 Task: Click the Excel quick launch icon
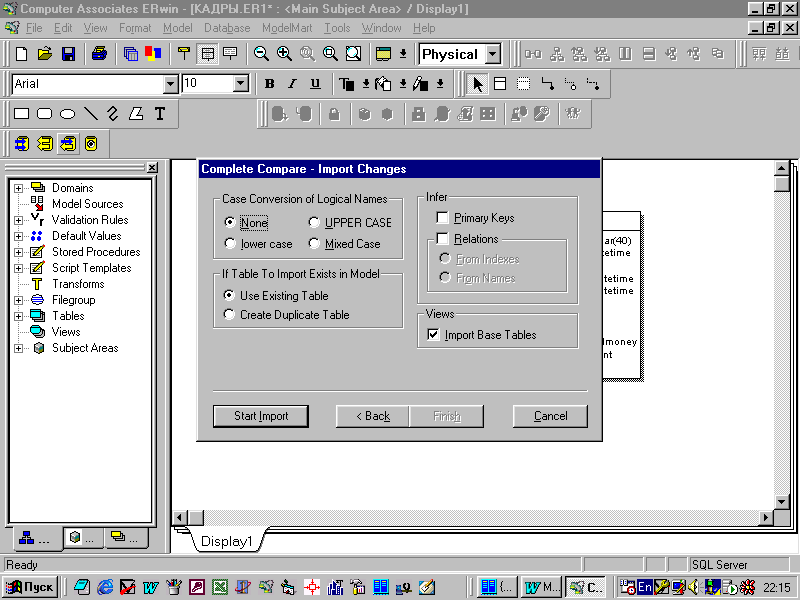tap(220, 587)
